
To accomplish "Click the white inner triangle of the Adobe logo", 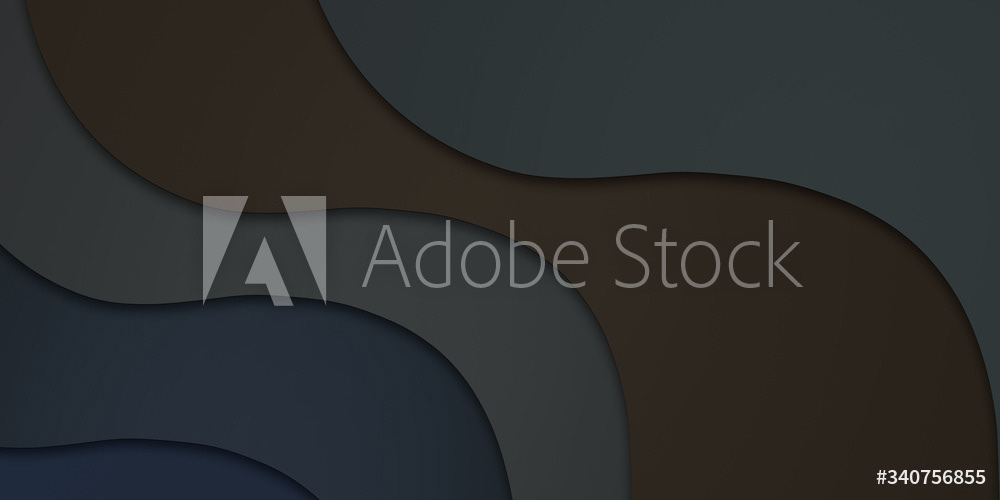I will [268, 273].
